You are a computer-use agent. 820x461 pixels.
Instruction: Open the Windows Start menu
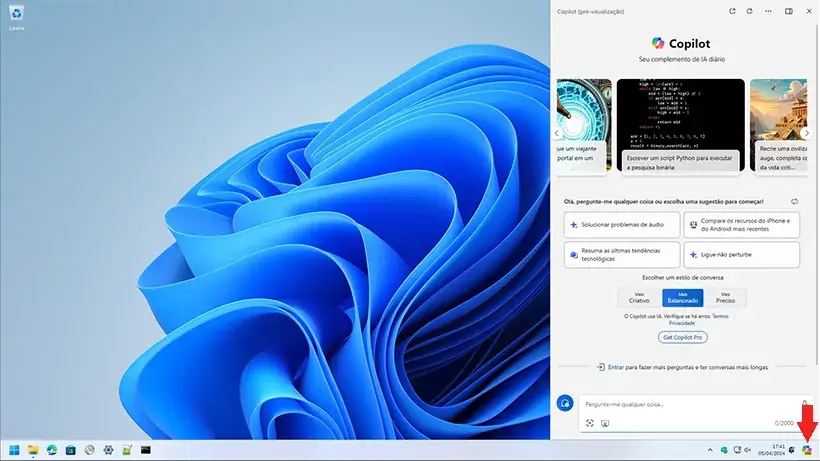pos(14,450)
